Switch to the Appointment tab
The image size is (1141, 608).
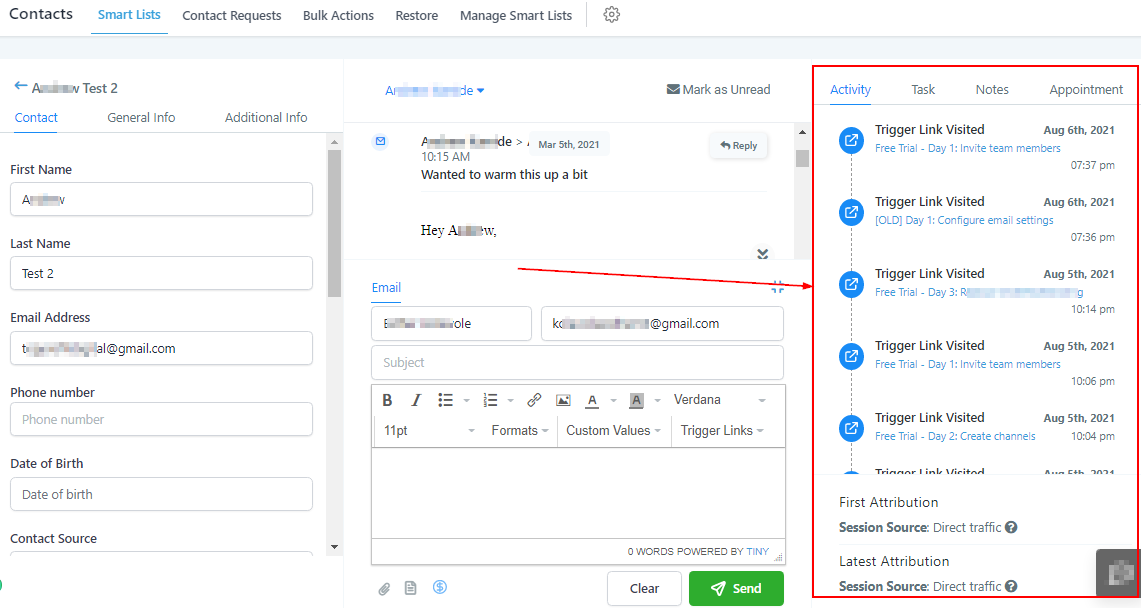click(1086, 89)
